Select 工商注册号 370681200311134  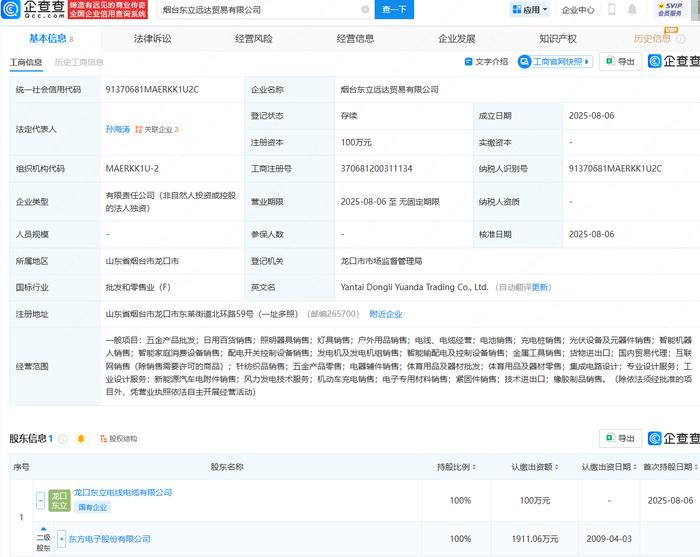point(376,169)
